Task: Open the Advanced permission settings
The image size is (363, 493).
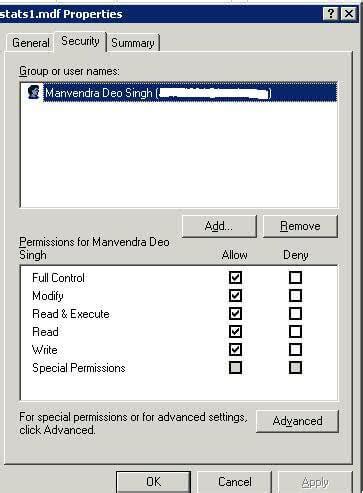Action: (x=297, y=421)
